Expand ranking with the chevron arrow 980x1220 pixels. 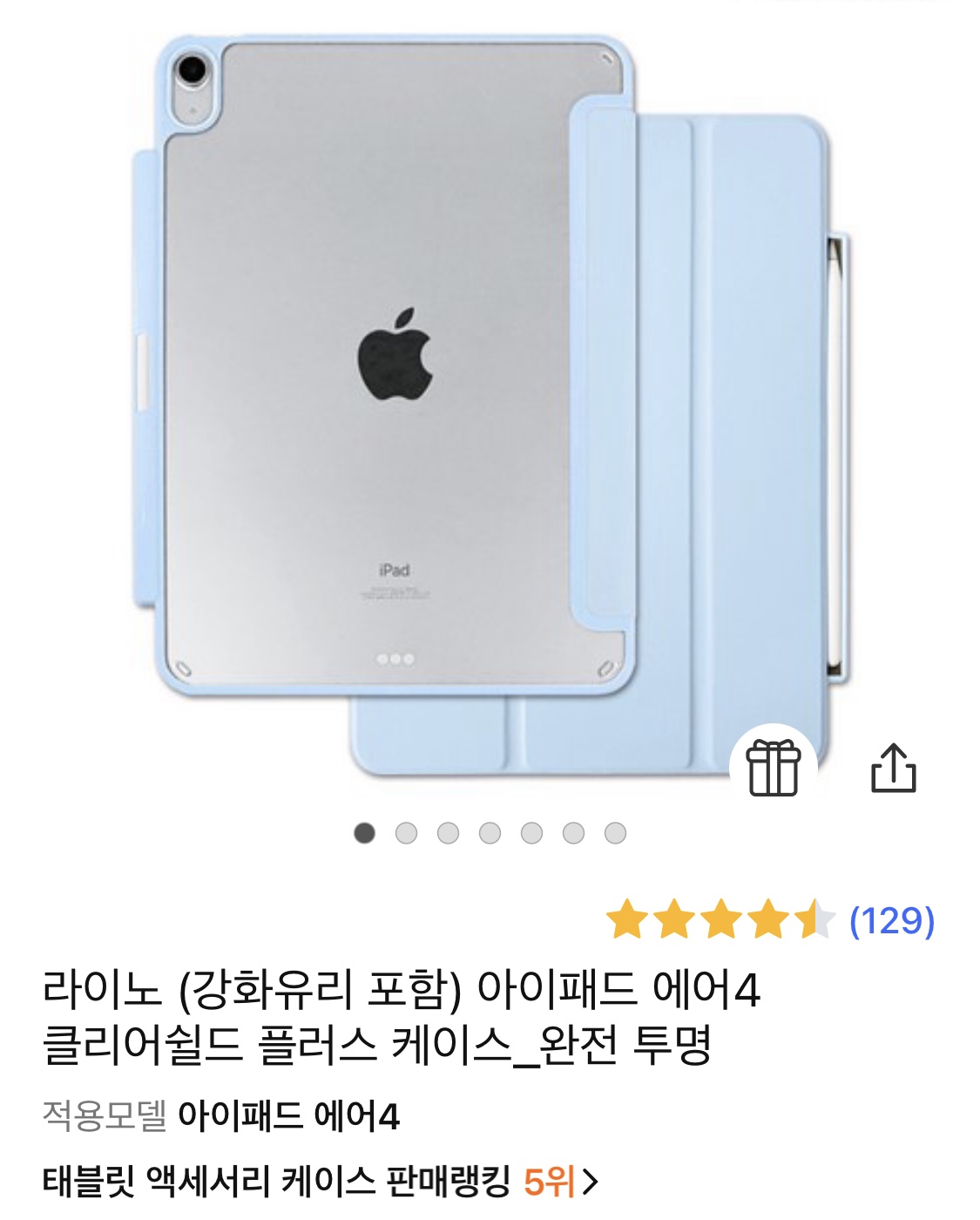pyautogui.click(x=590, y=1183)
